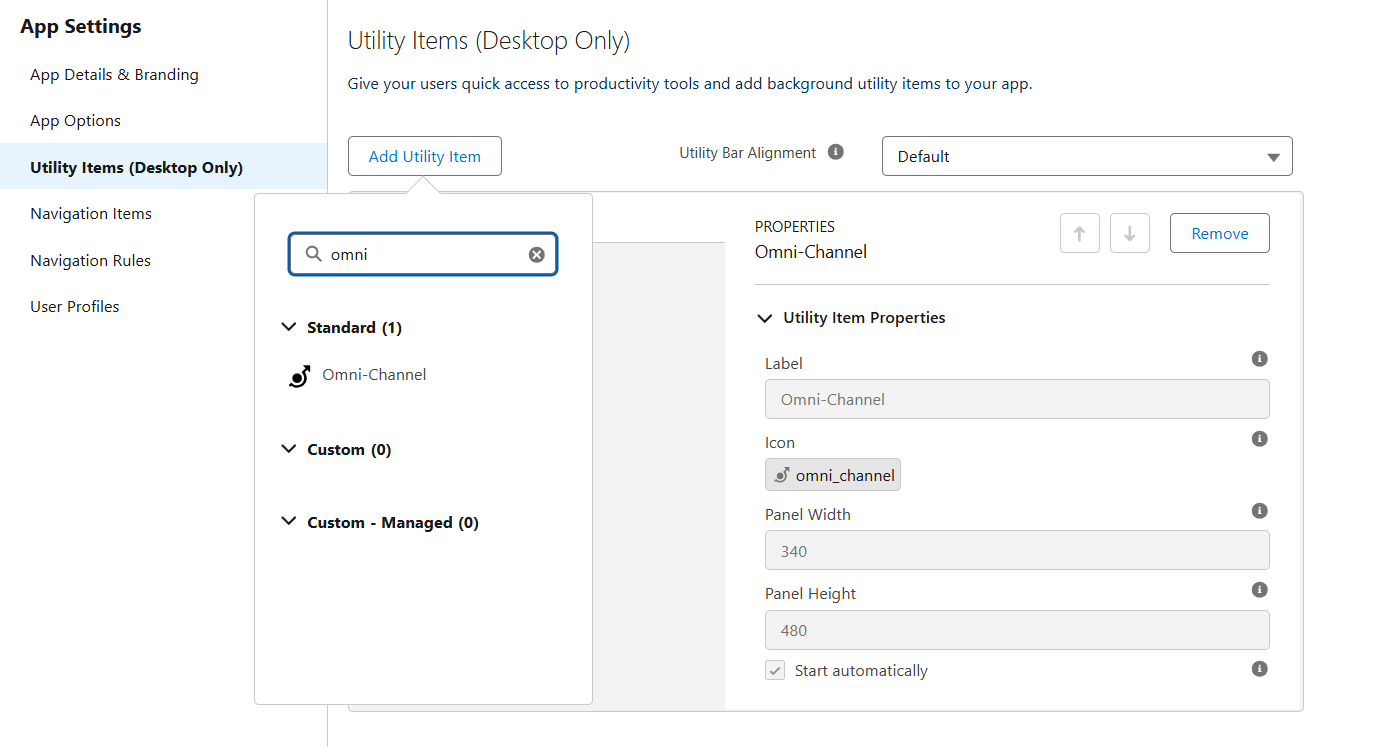Viewport: 1395px width, 747px height.
Task: Choose Omni-Channel from the Standard results
Action: (374, 375)
